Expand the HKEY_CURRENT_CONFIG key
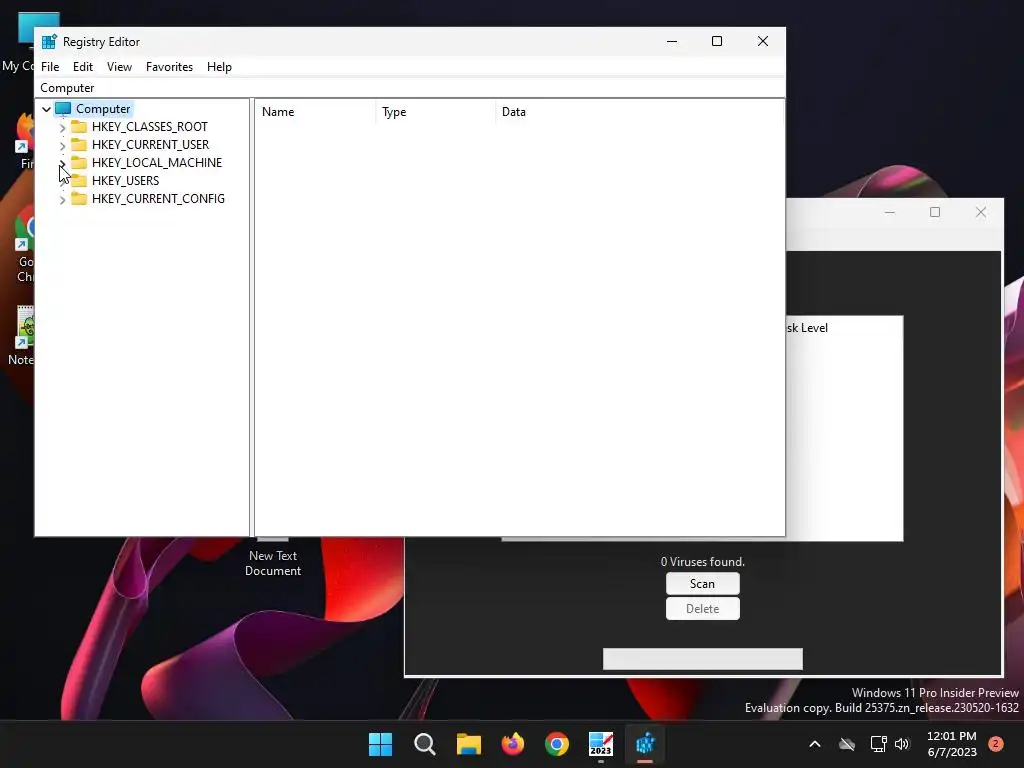The width and height of the screenshot is (1024, 768). (63, 199)
